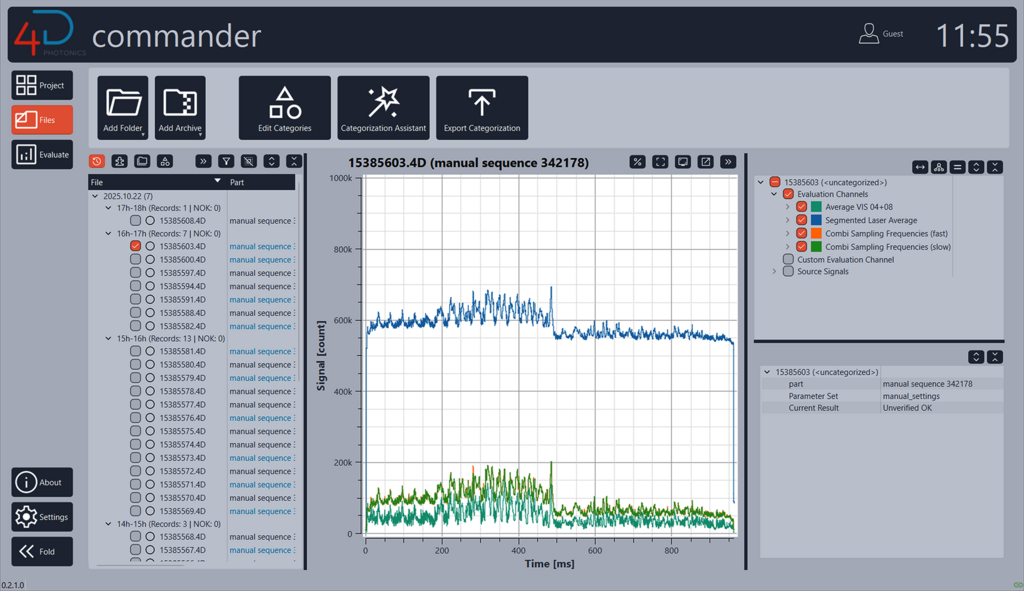The width and height of the screenshot is (1024, 591).
Task: Click the percent scaling icon above chart
Action: coord(637,162)
